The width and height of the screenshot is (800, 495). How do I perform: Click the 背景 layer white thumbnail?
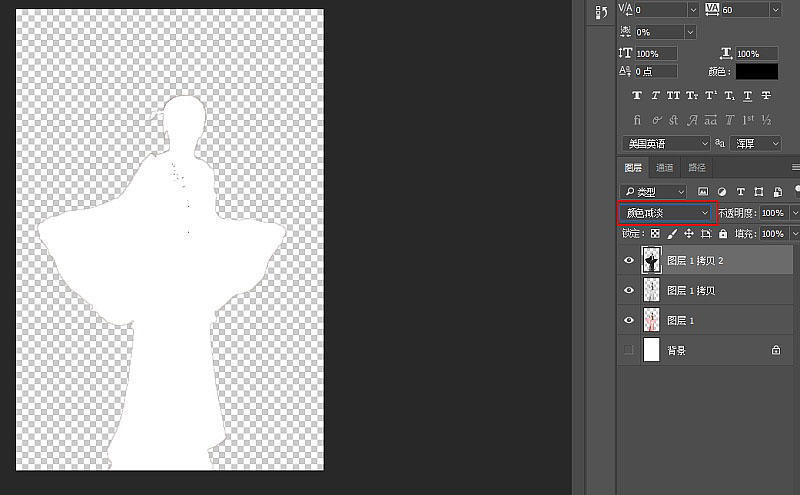point(652,350)
